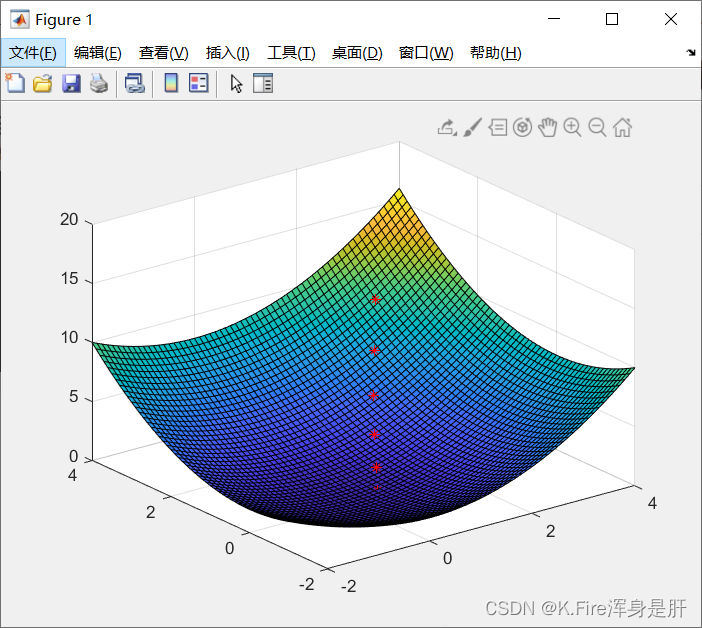
Task: Open the 窗口(W) menu
Action: click(x=426, y=53)
